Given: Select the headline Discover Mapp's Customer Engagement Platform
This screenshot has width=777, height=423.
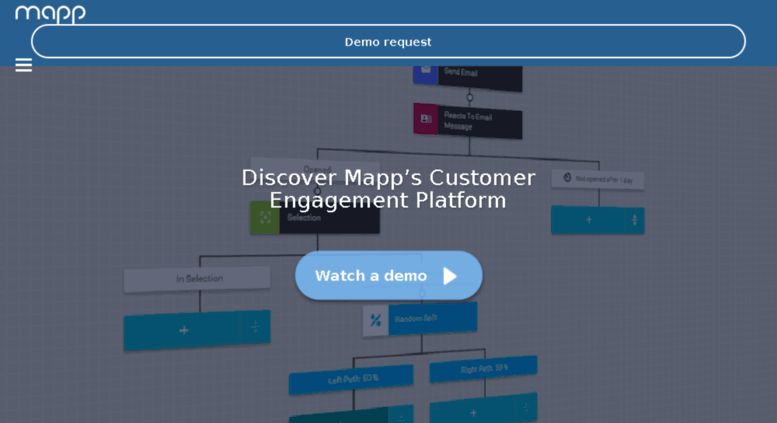Looking at the screenshot, I should 388,189.
